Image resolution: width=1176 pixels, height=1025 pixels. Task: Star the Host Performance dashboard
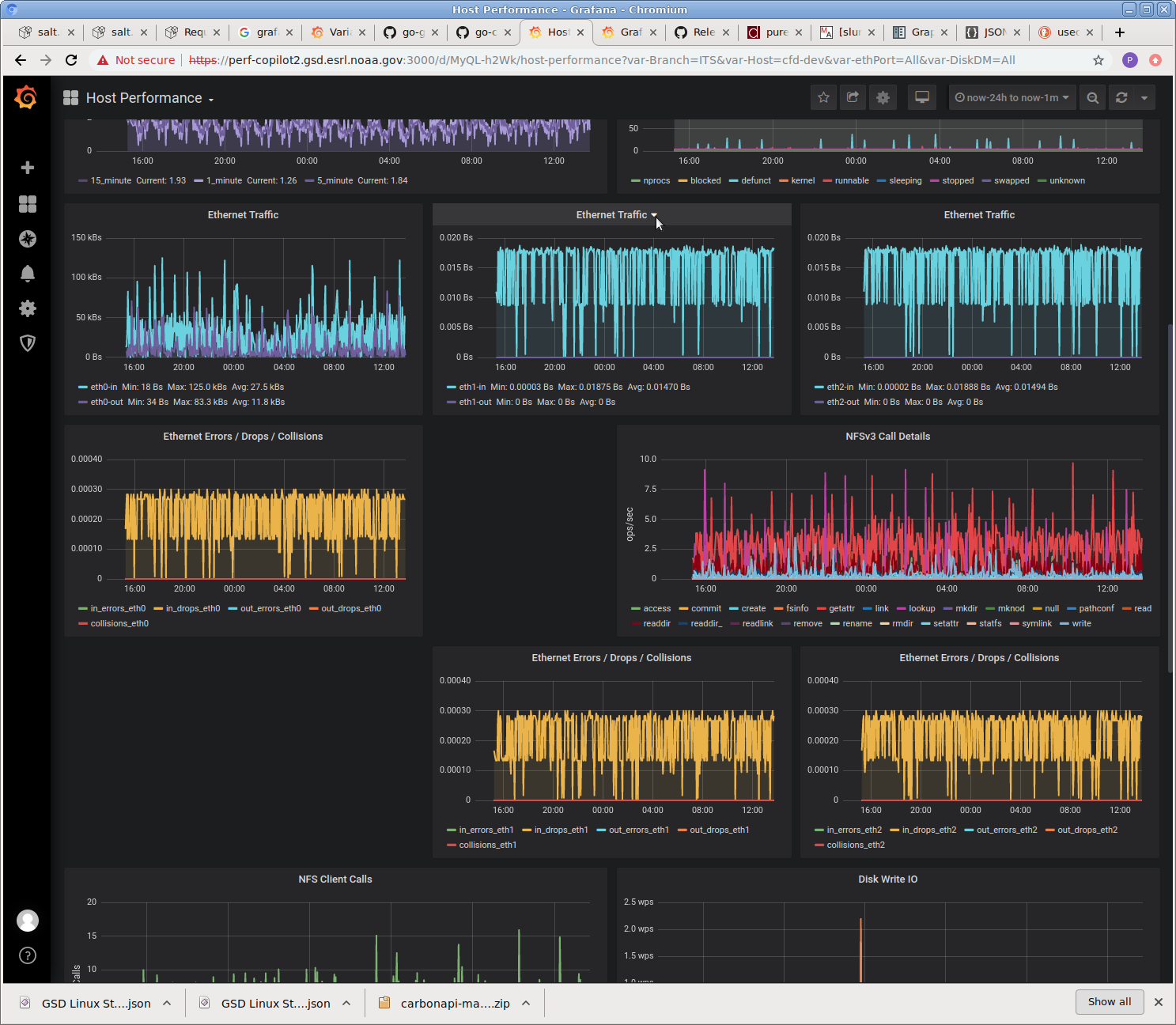(x=823, y=97)
